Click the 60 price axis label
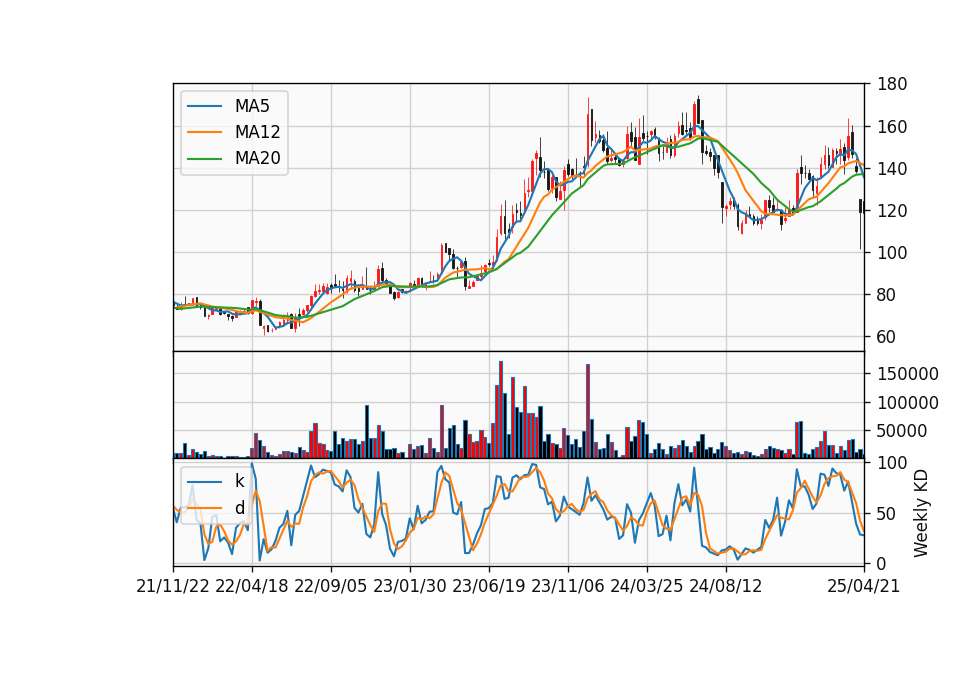Screen dimensions: 960x690 (x=887, y=337)
